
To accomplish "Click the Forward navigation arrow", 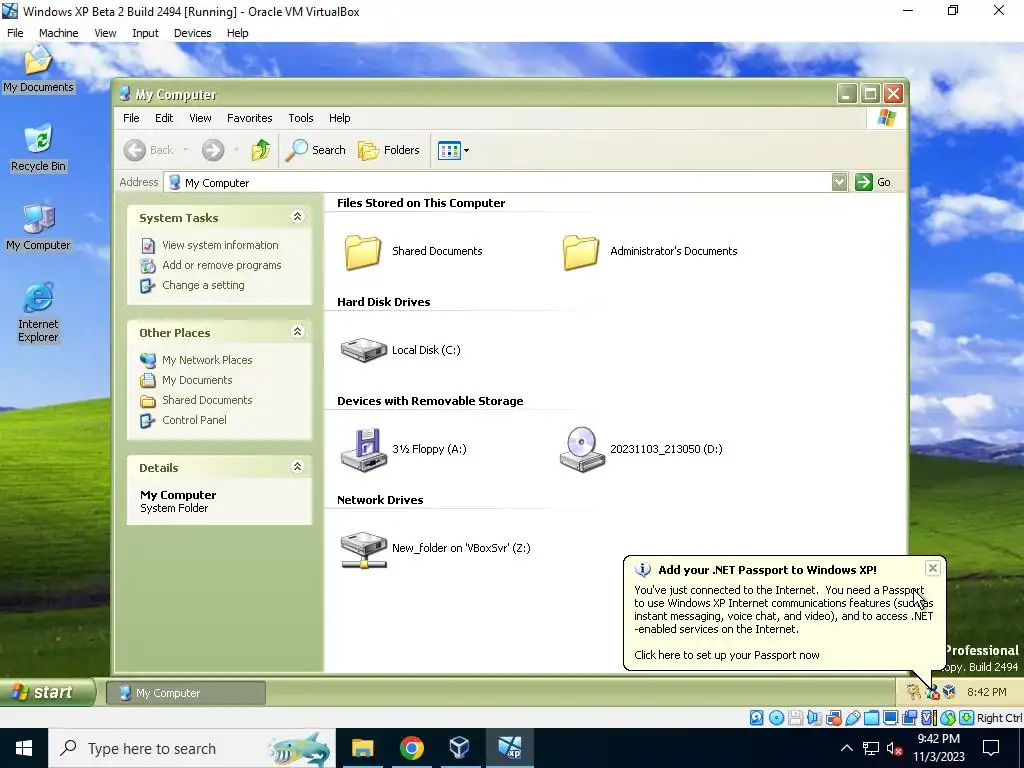I will point(213,150).
